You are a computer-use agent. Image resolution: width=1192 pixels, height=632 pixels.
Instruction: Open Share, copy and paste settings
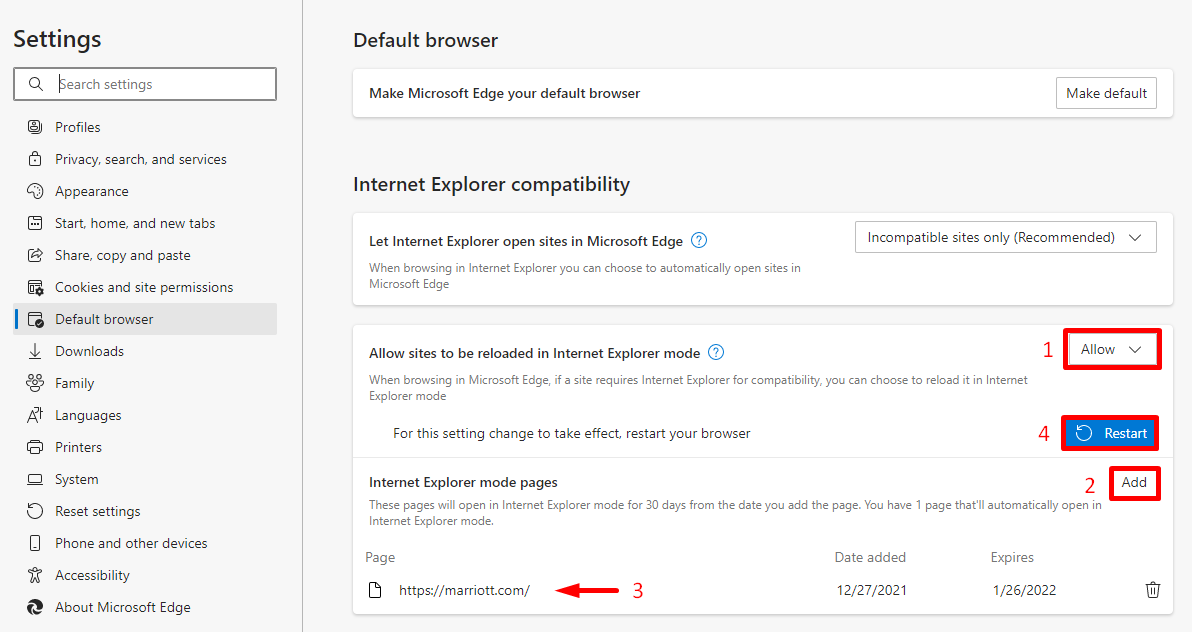pyautogui.click(x=145, y=255)
